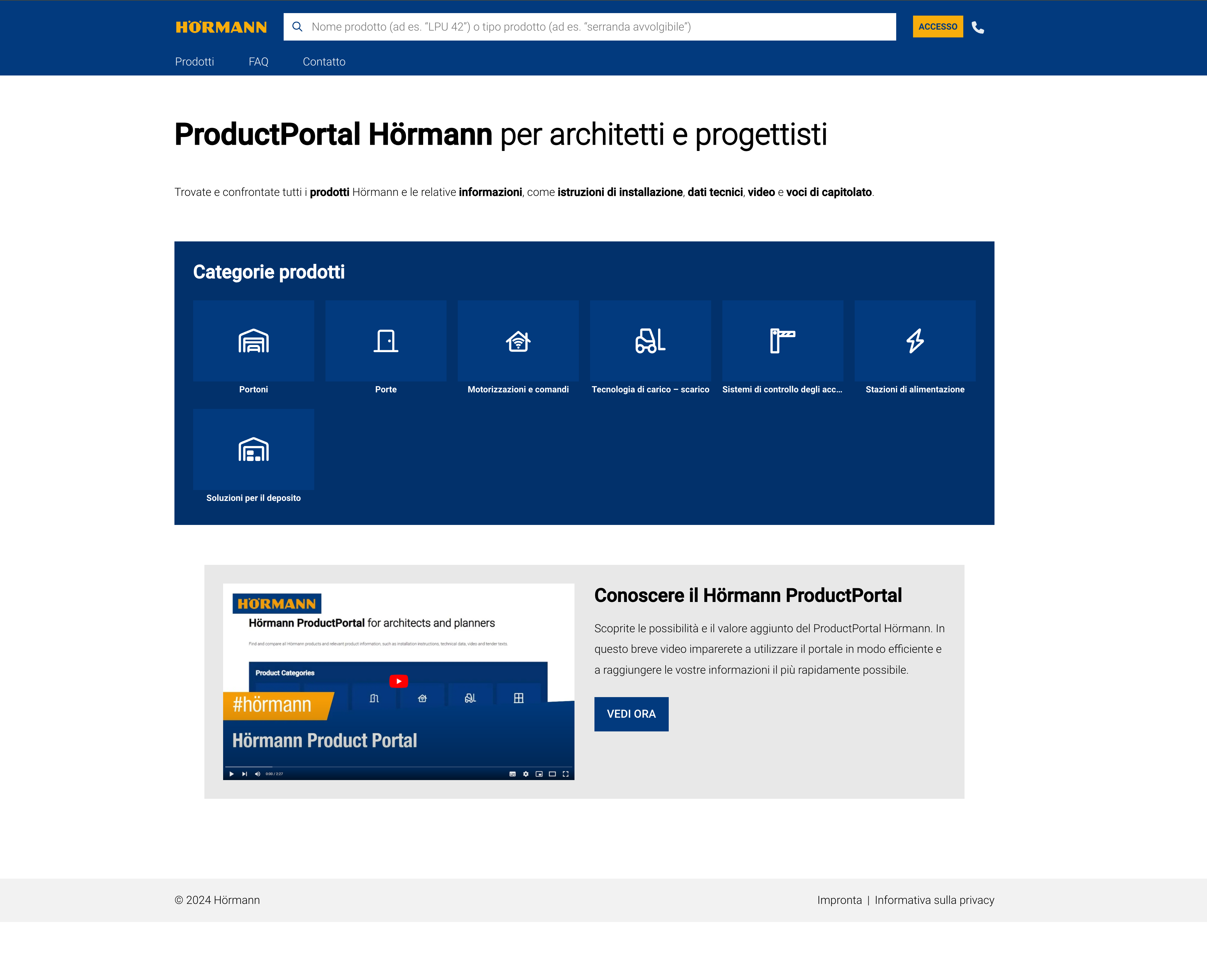Open the Porte door icon tile

[x=386, y=341]
